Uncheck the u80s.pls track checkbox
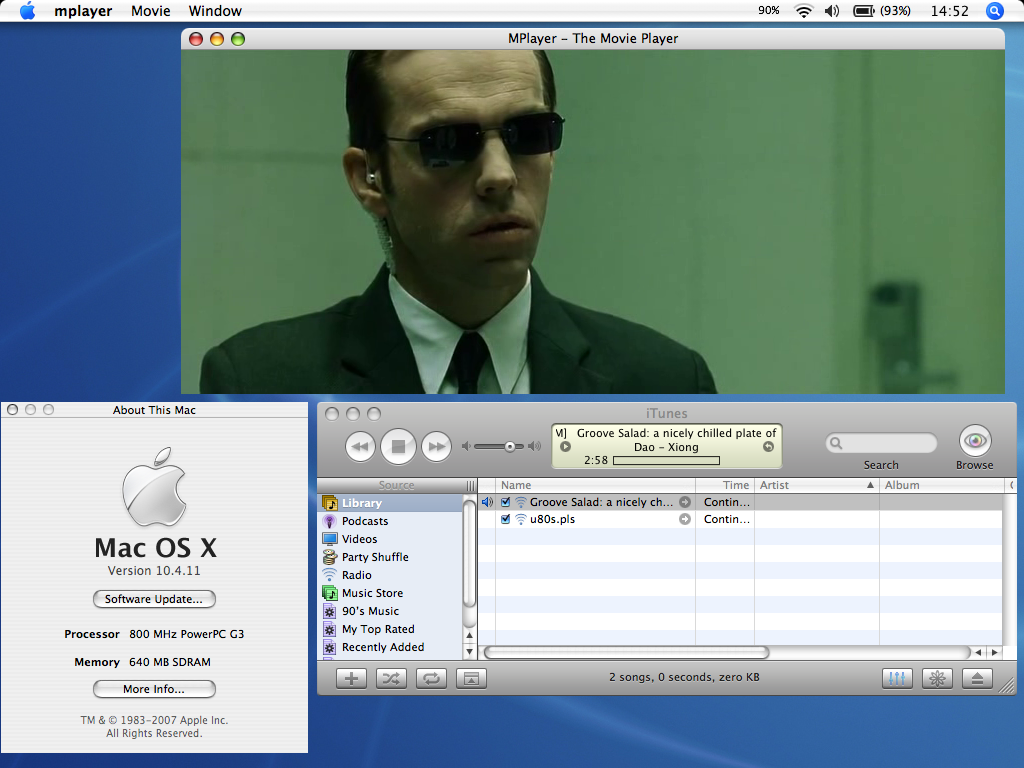 (x=505, y=519)
